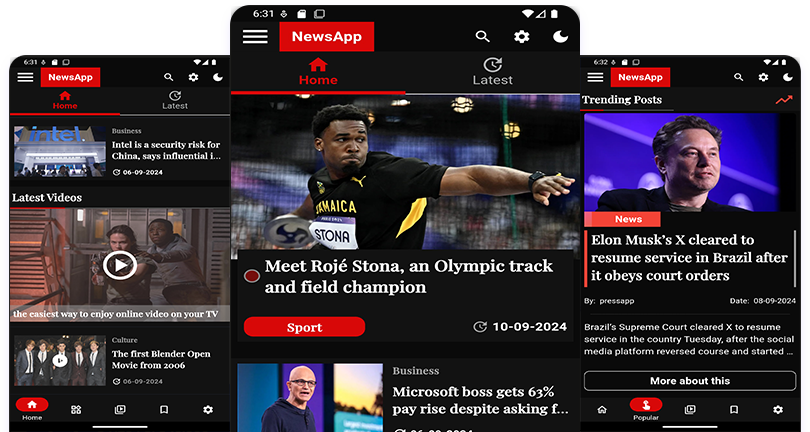810x432 pixels.
Task: Toggle moon dark mode in right phone
Action: 788,77
